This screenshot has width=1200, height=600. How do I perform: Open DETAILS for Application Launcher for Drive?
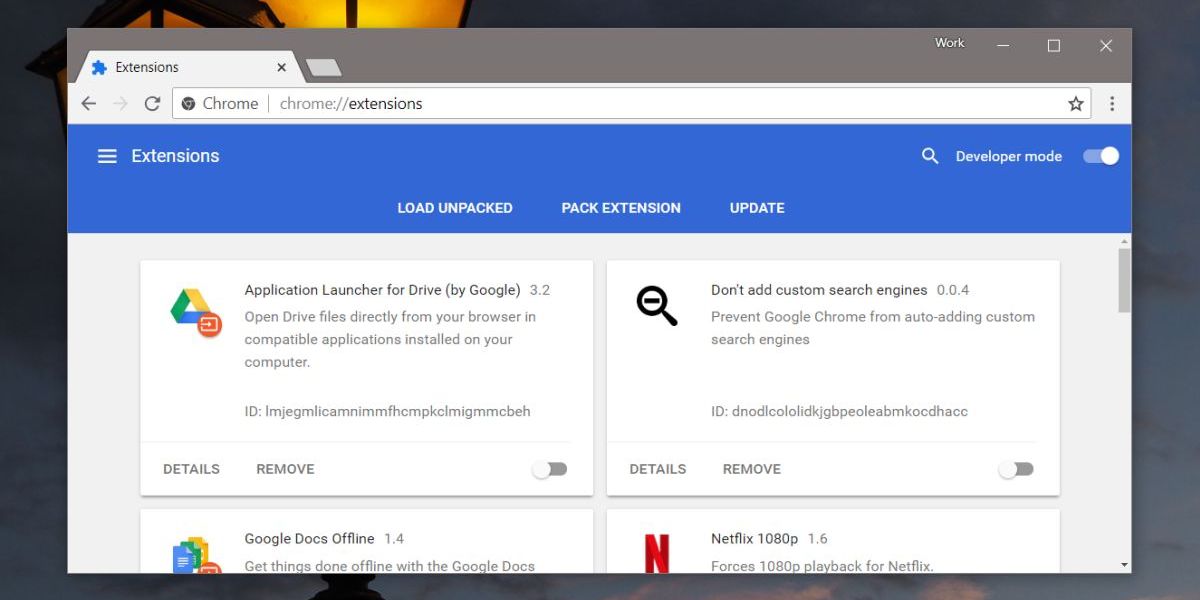pos(191,469)
